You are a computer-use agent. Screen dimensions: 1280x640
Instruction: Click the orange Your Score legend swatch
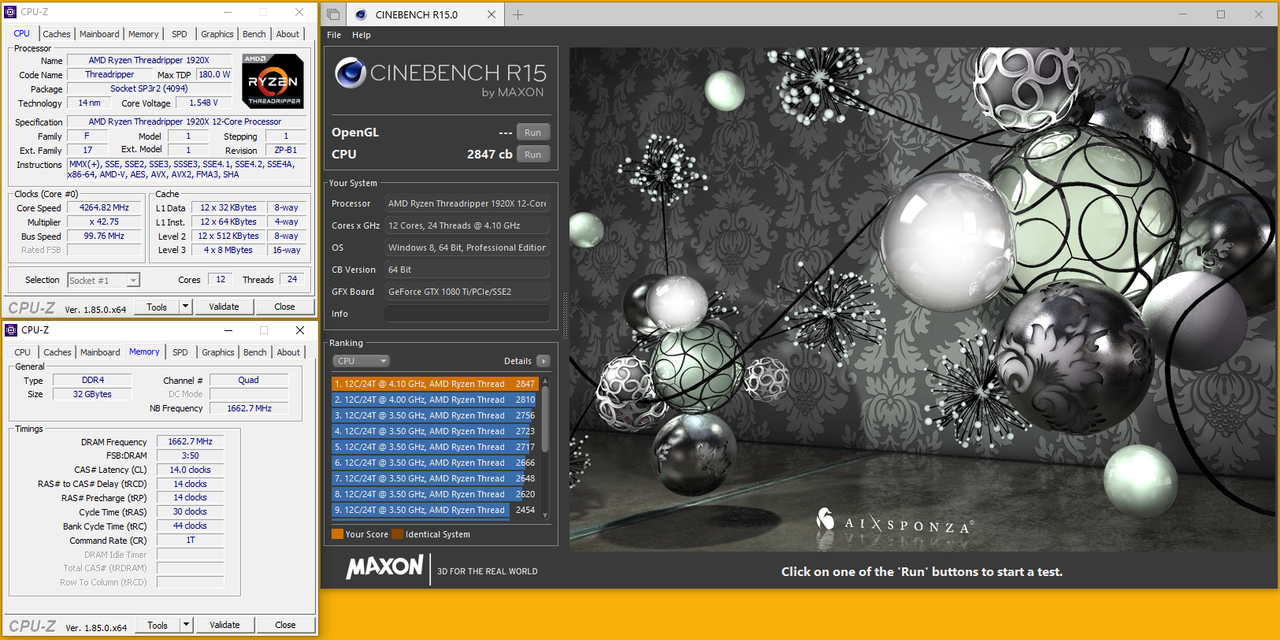click(x=337, y=534)
